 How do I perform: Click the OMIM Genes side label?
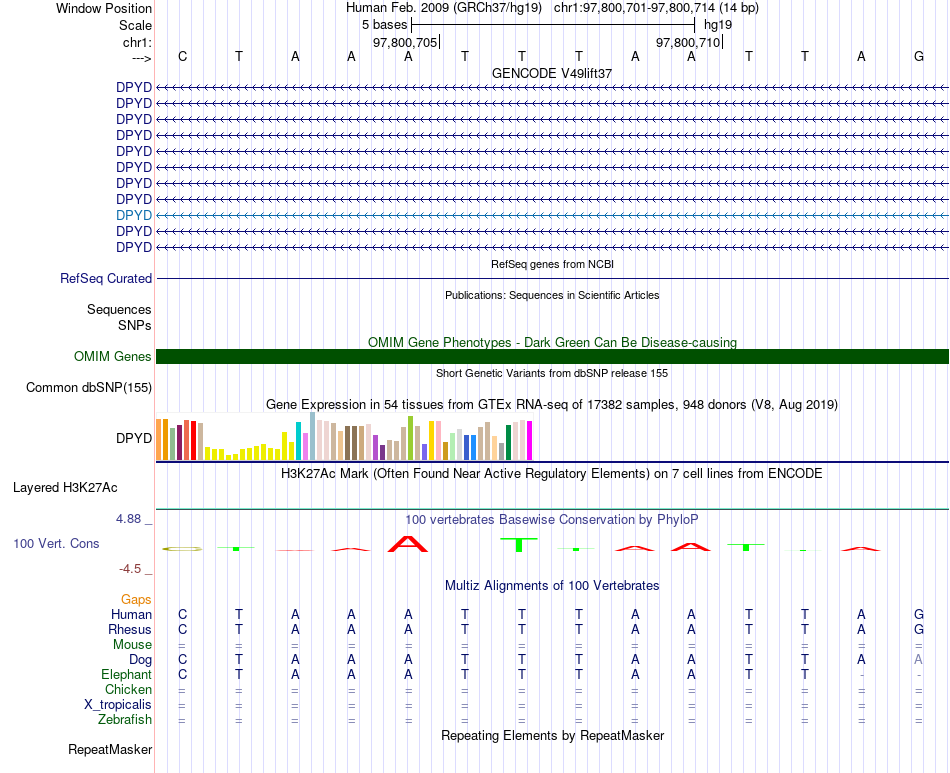113,356
